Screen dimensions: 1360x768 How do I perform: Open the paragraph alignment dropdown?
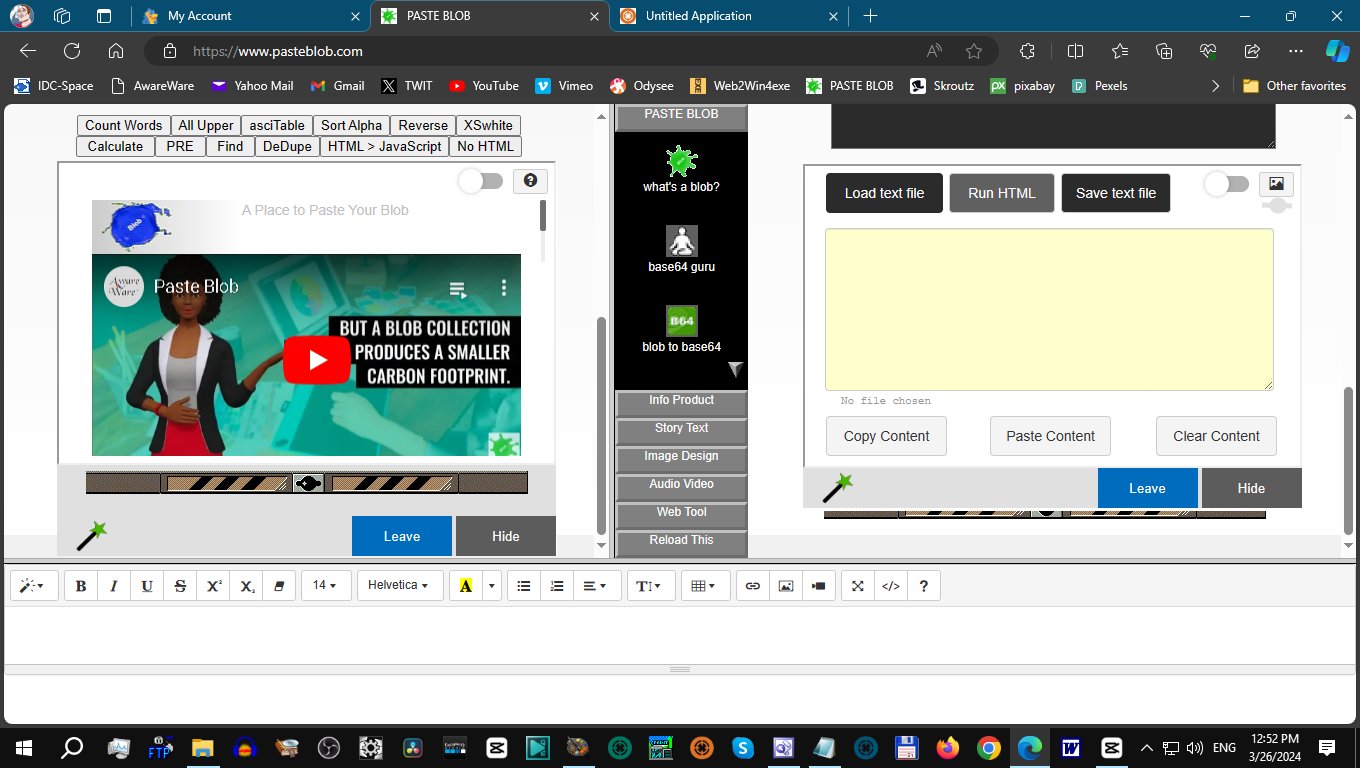pyautogui.click(x=595, y=585)
